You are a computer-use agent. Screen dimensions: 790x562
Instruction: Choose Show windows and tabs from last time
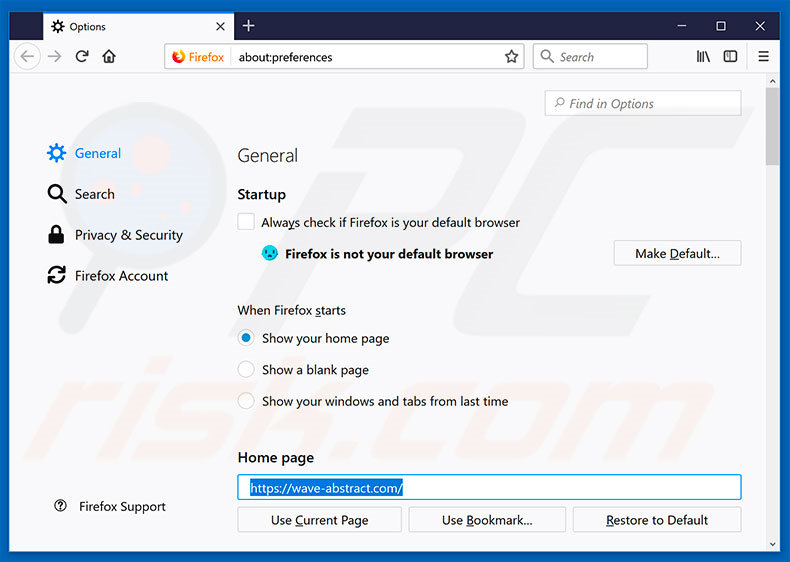tap(246, 401)
